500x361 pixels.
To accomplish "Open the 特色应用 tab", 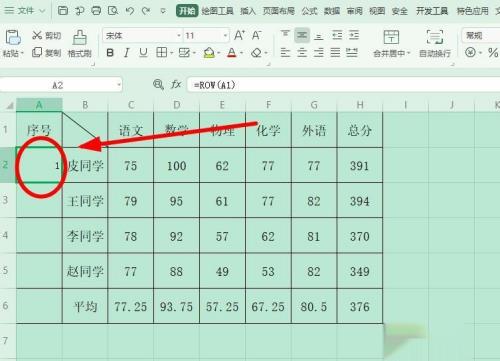I will pos(472,11).
